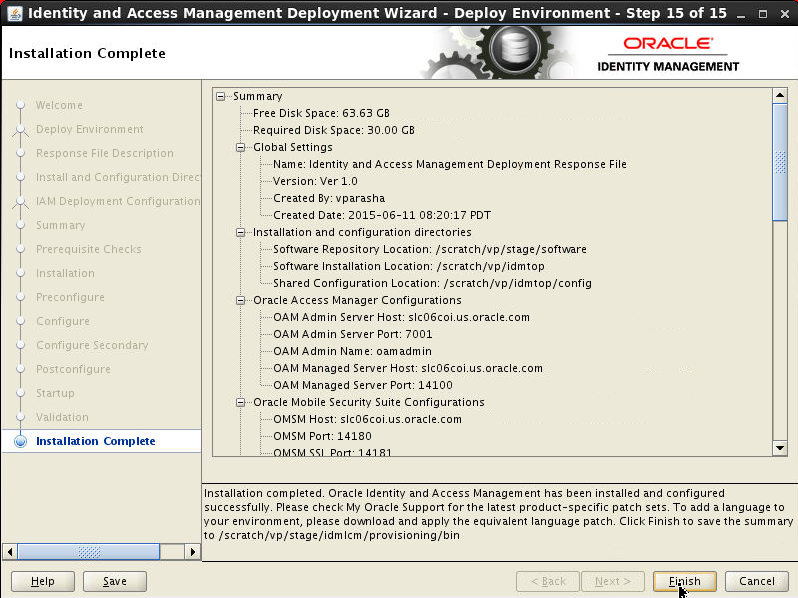Click the steps pane scroll-right arrow
Viewport: 798px width, 598px height.
click(x=192, y=552)
